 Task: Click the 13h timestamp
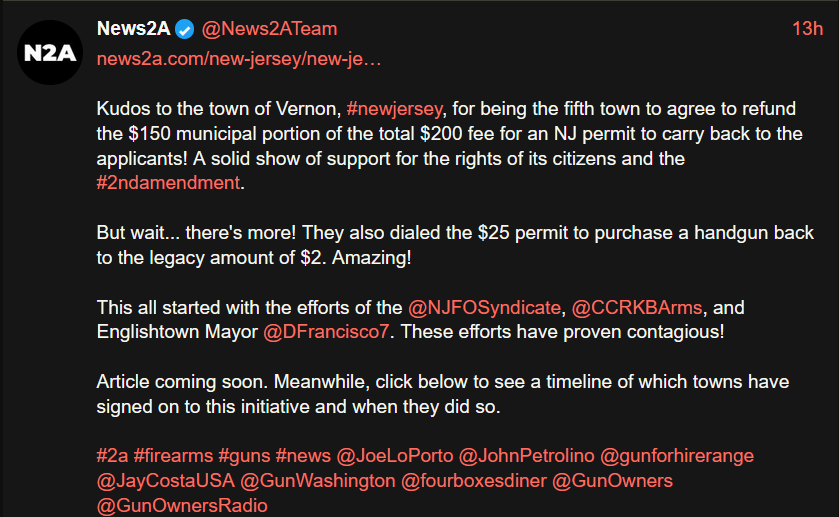[x=806, y=29]
